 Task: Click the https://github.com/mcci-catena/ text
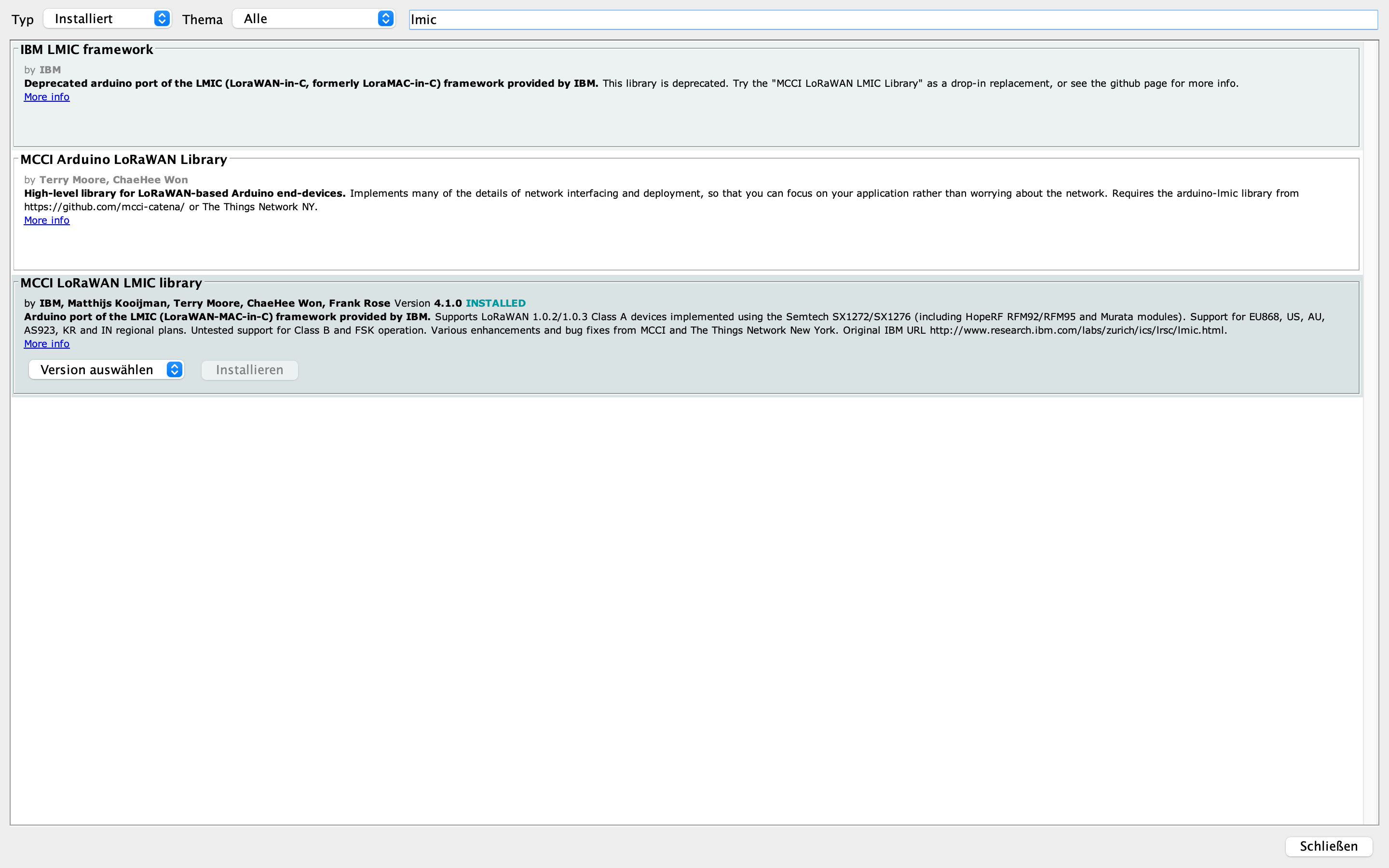tap(105, 207)
